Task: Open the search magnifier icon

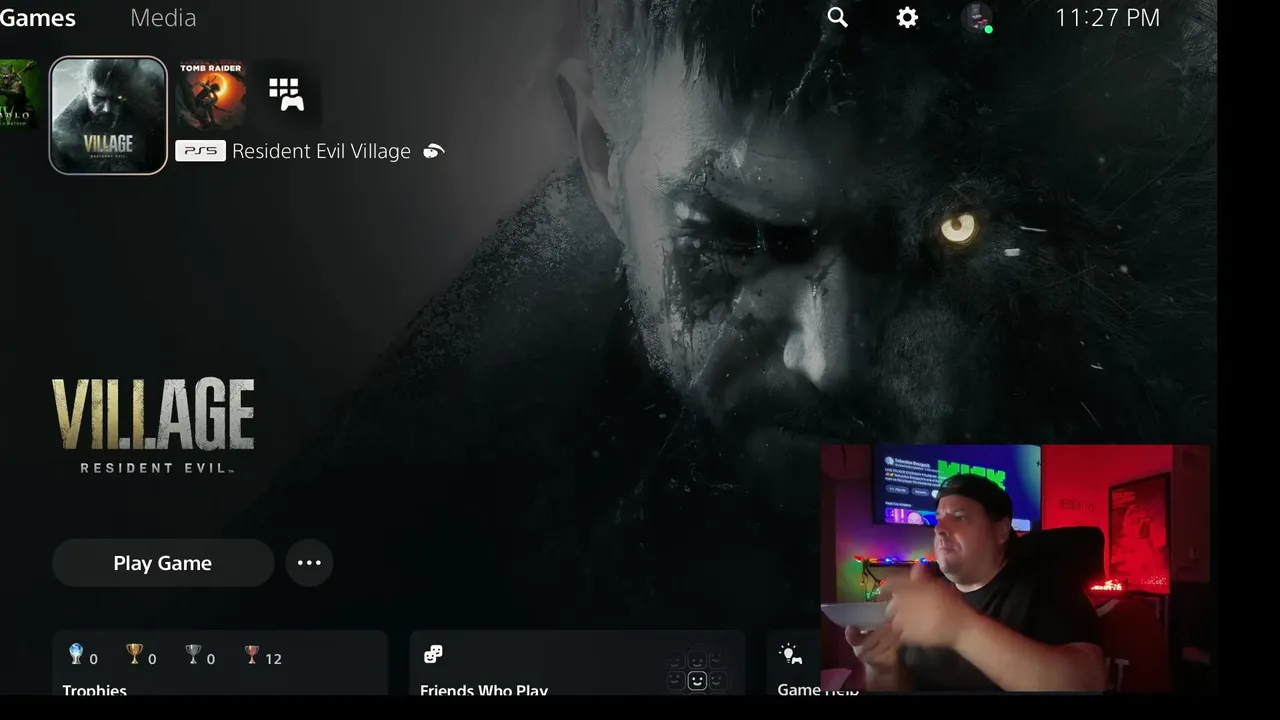Action: point(837,18)
